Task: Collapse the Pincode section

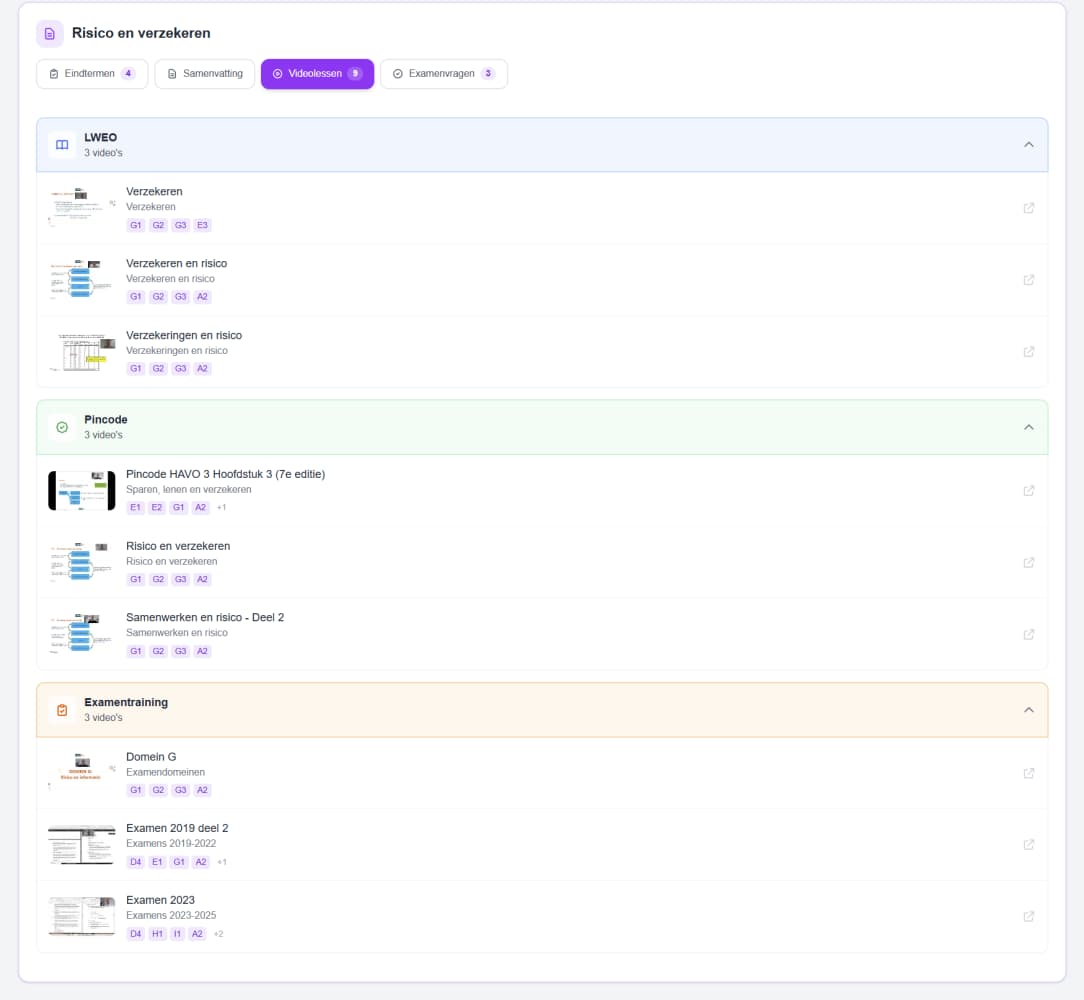Action: tap(1029, 427)
